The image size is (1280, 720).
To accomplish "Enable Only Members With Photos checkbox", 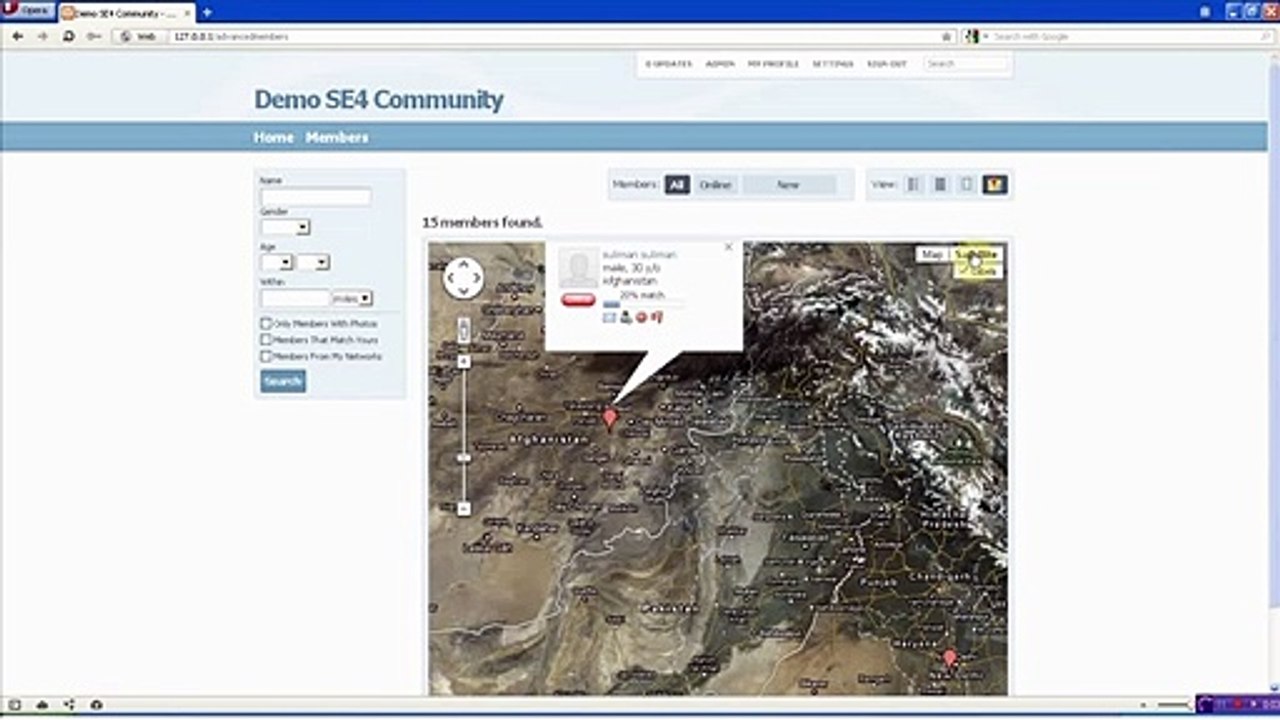I will coord(266,324).
